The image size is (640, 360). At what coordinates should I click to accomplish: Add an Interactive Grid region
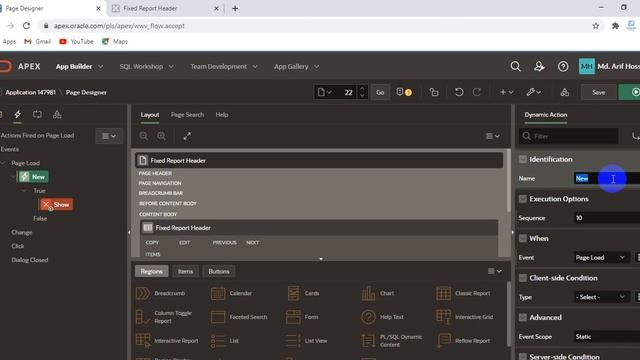tap(464, 317)
